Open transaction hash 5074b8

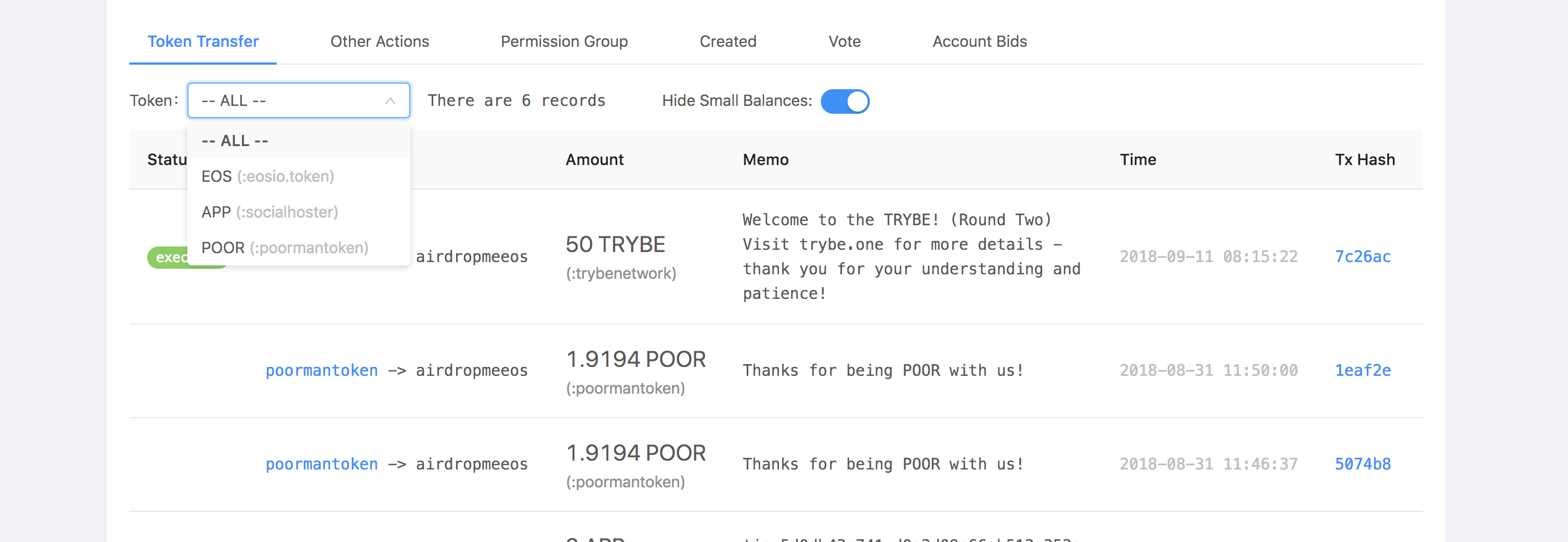pyautogui.click(x=1362, y=464)
